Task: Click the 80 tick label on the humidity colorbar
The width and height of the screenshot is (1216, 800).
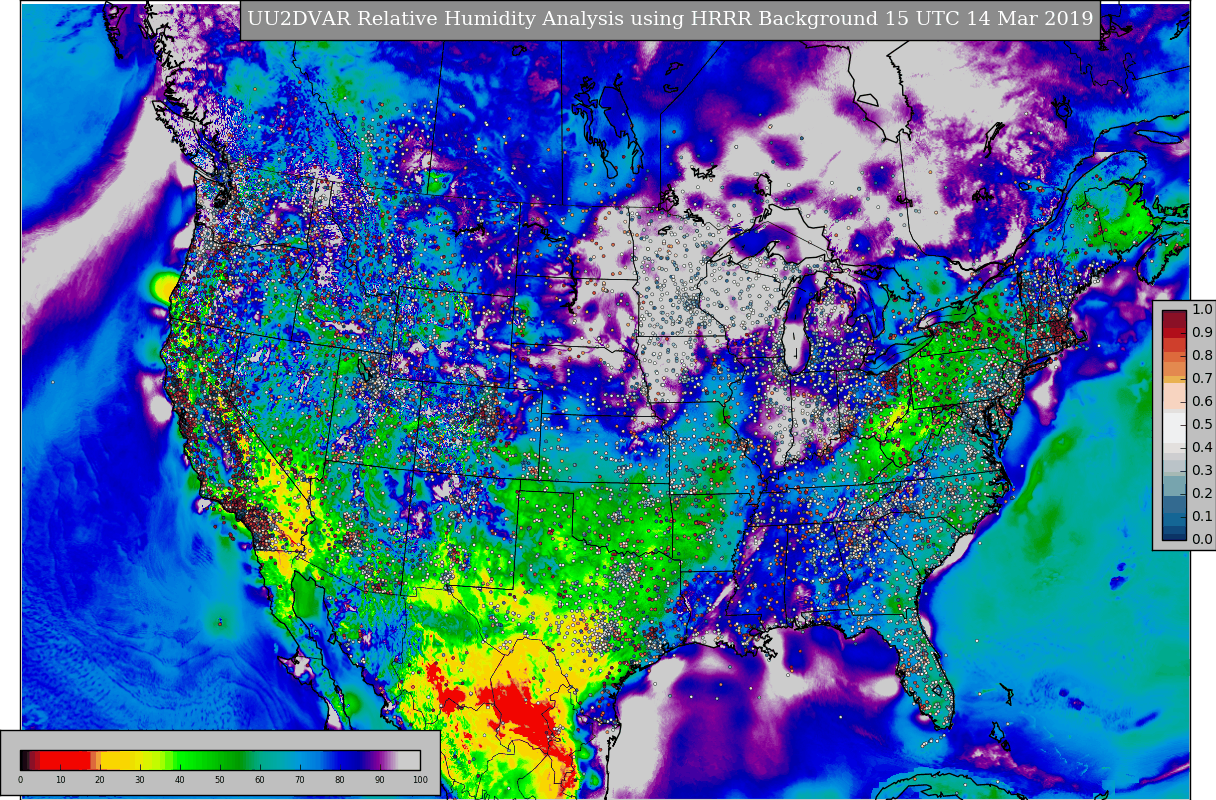Action: click(x=340, y=780)
